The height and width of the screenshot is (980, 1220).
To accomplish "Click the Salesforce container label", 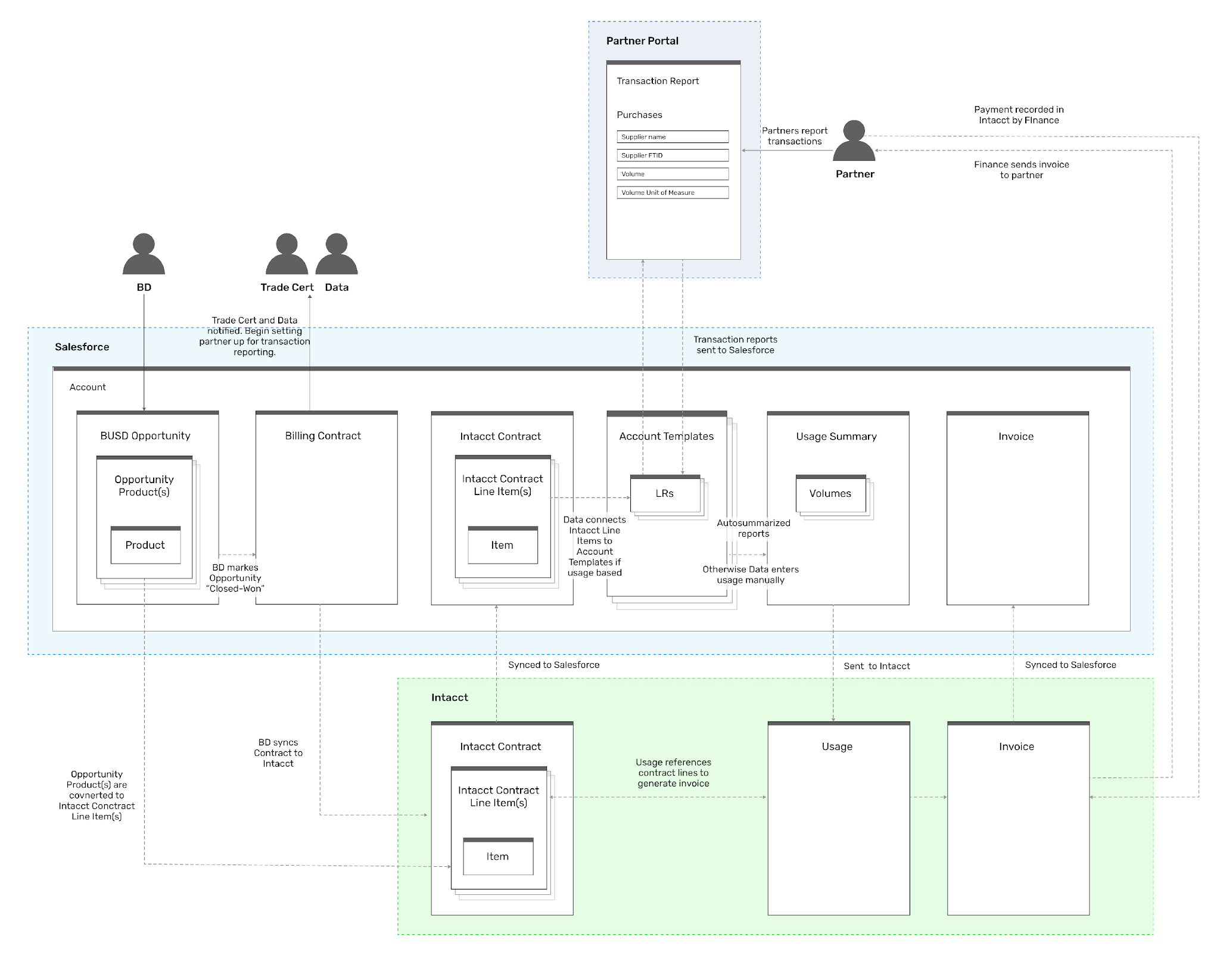I will (x=82, y=347).
